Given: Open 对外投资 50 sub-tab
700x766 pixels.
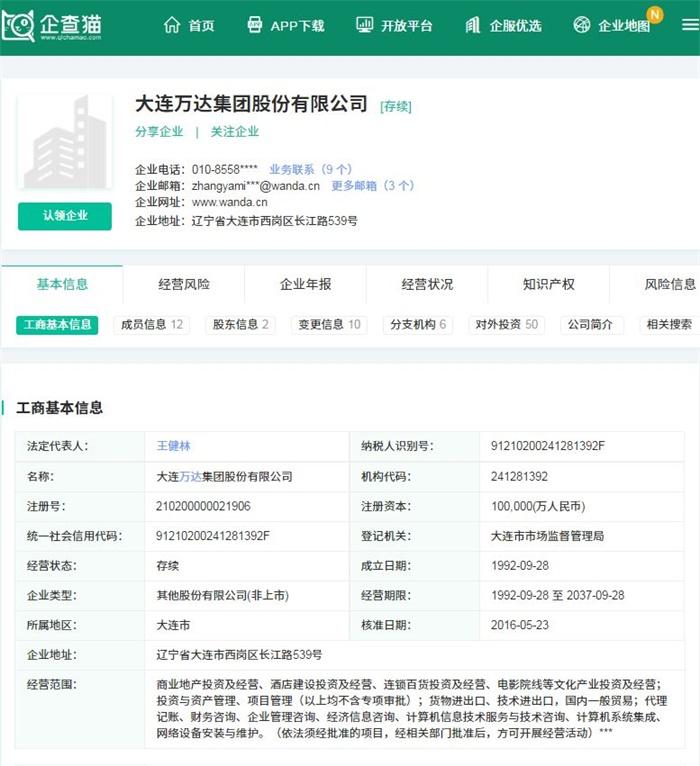Looking at the screenshot, I should pos(507,325).
